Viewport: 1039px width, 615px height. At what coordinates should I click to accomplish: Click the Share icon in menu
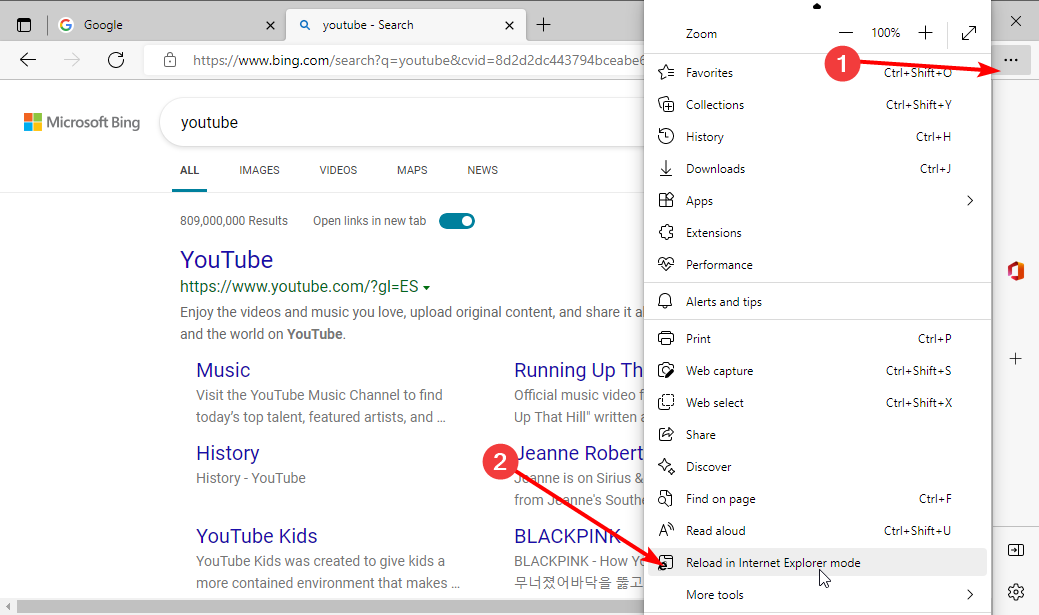[666, 435]
